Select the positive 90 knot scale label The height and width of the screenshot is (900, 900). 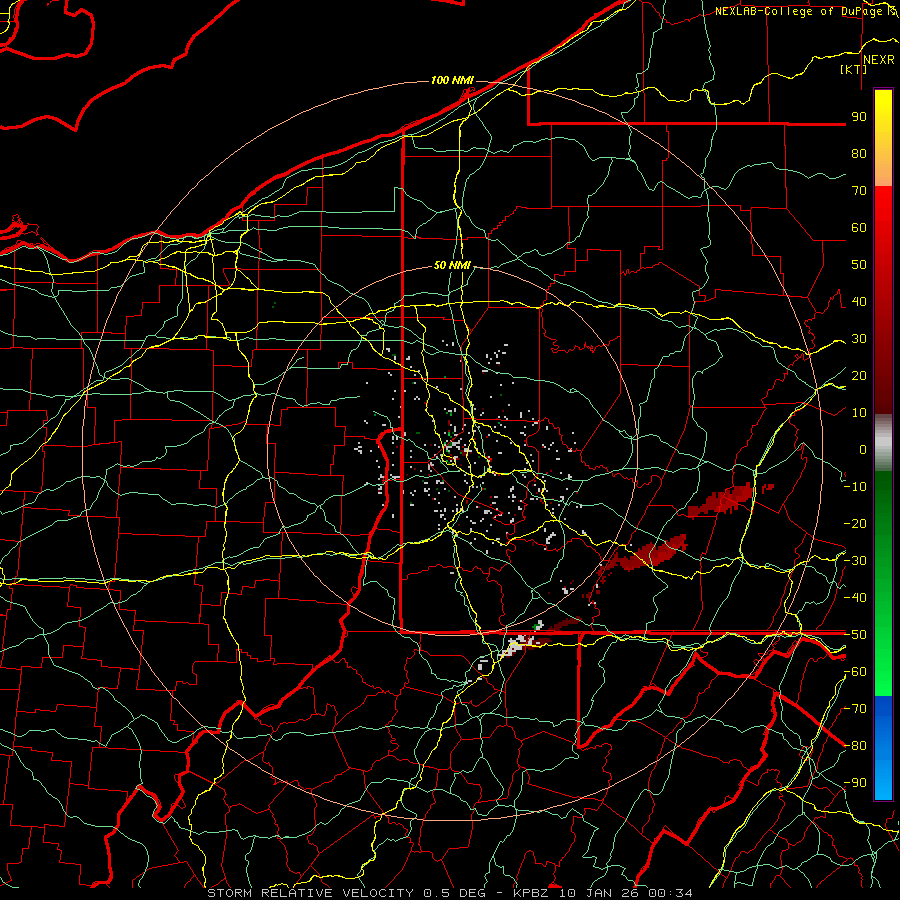click(x=859, y=117)
